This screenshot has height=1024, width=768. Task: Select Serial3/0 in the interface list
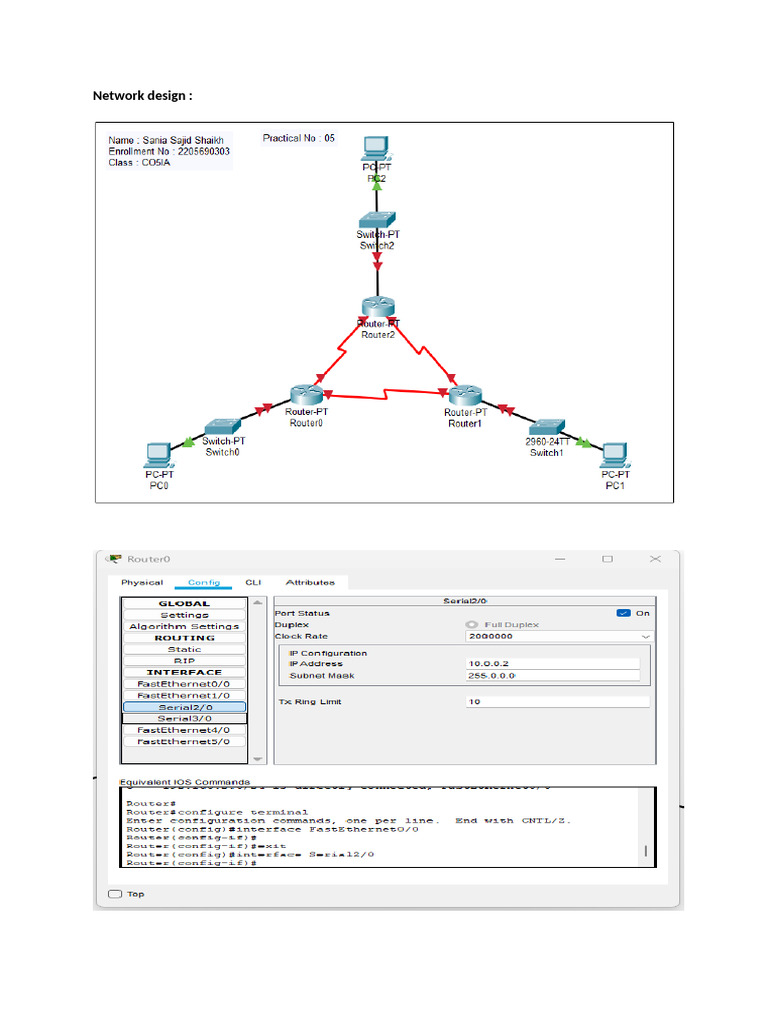tap(184, 718)
